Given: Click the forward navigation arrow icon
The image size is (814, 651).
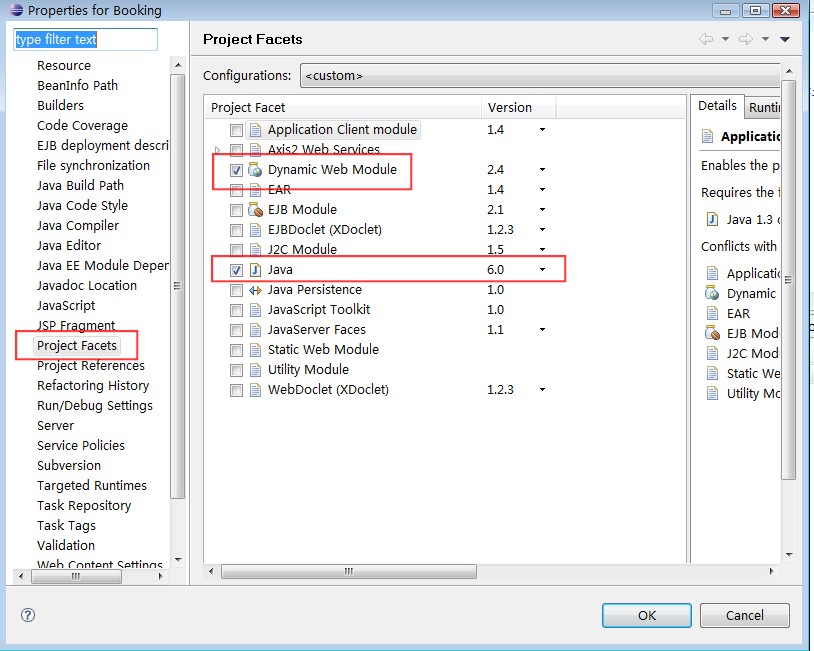Looking at the screenshot, I should (746, 39).
